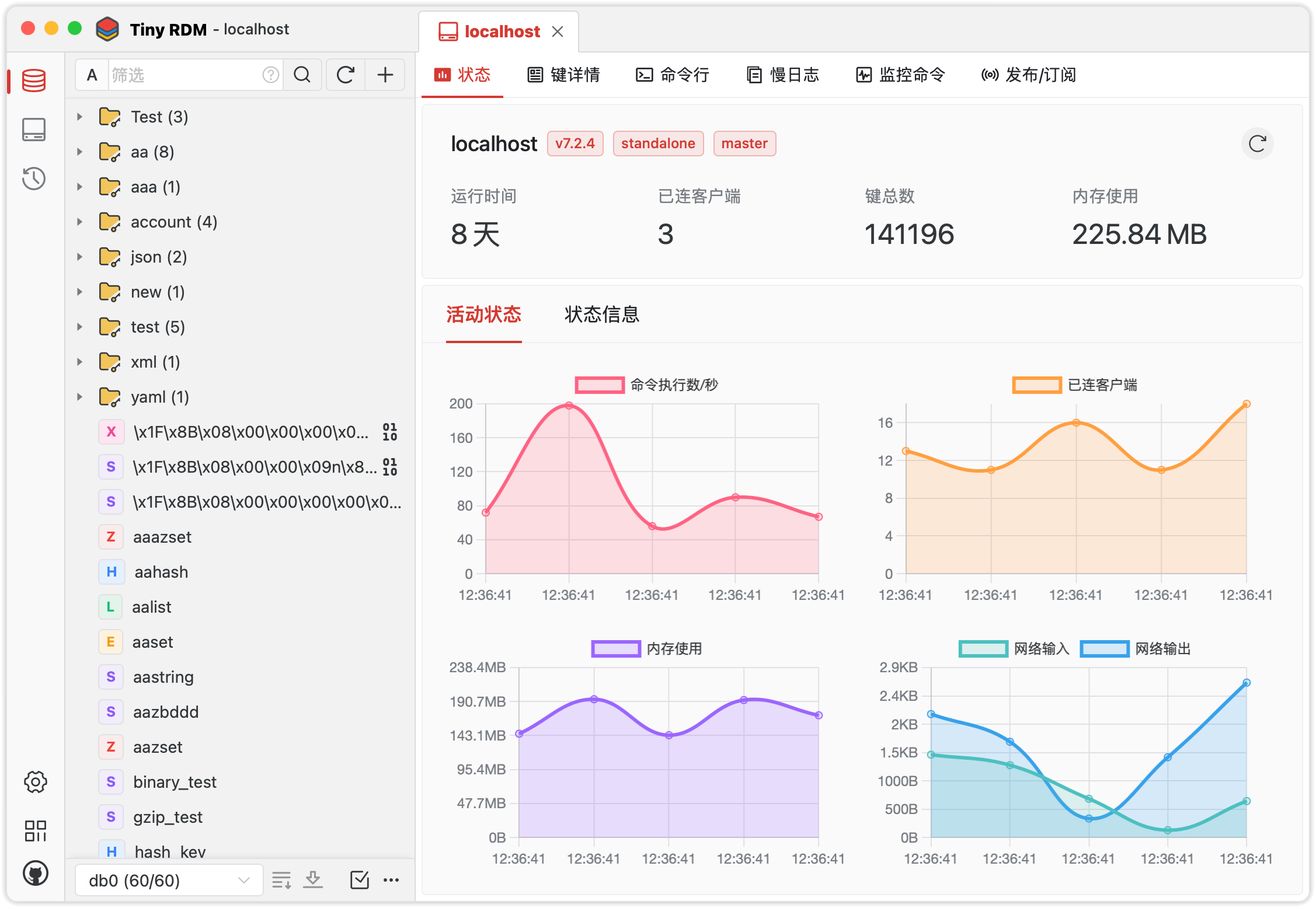
Task: Refresh server status with the circular arrow
Action: pyautogui.click(x=1257, y=143)
